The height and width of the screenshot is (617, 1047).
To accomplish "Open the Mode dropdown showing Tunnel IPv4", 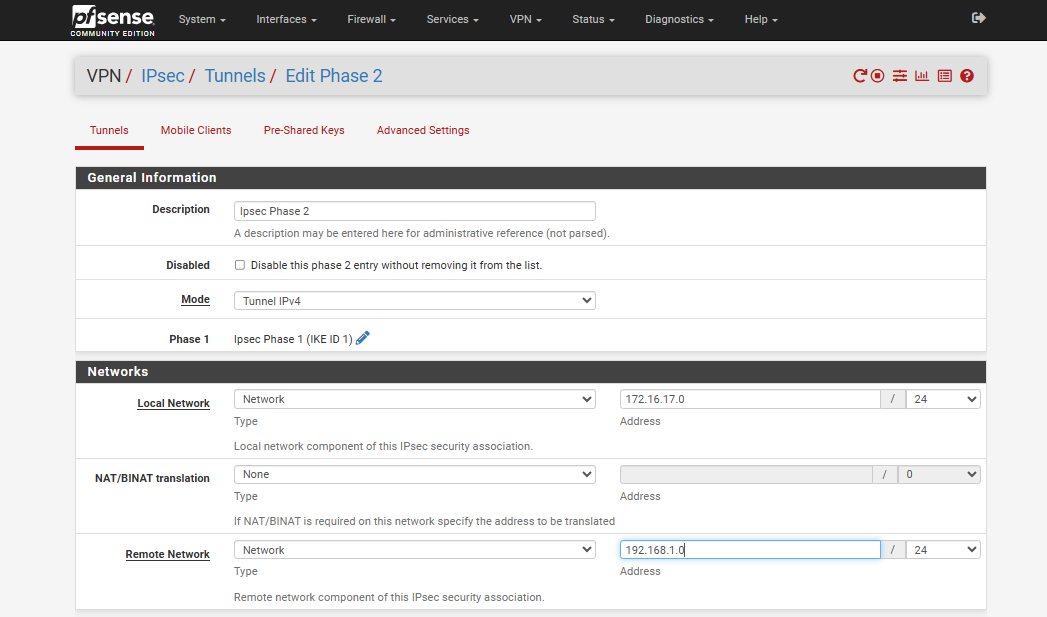I will coord(414,300).
